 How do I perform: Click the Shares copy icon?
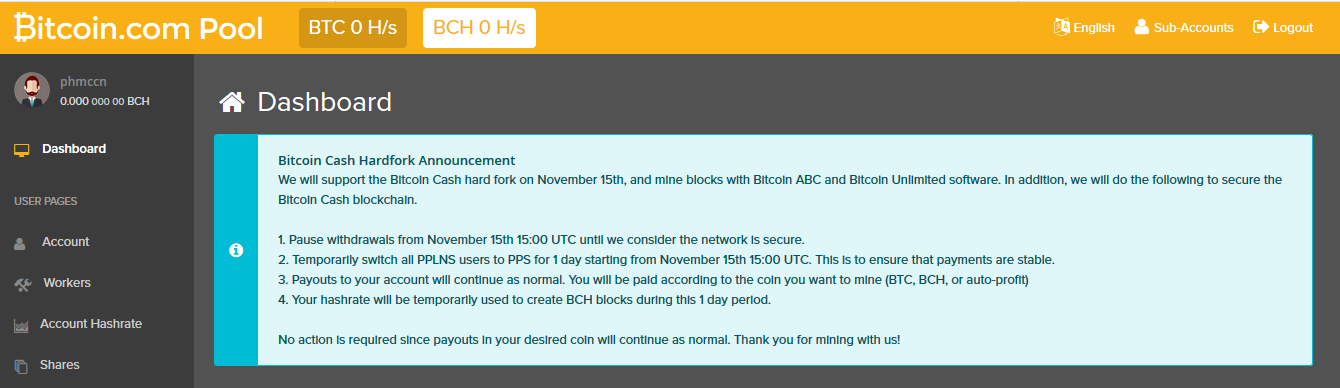click(x=21, y=366)
